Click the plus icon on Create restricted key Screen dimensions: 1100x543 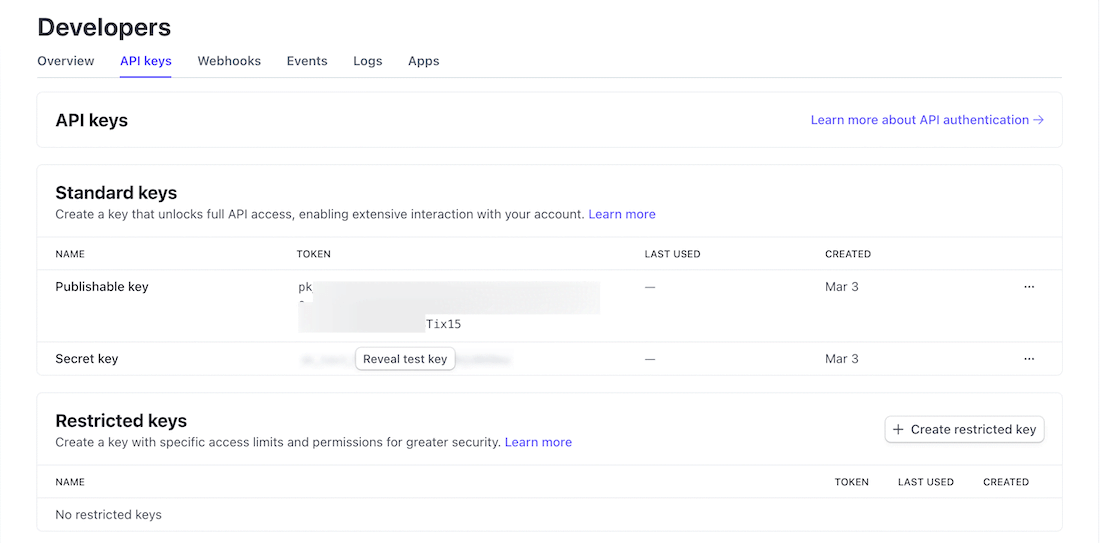point(898,430)
